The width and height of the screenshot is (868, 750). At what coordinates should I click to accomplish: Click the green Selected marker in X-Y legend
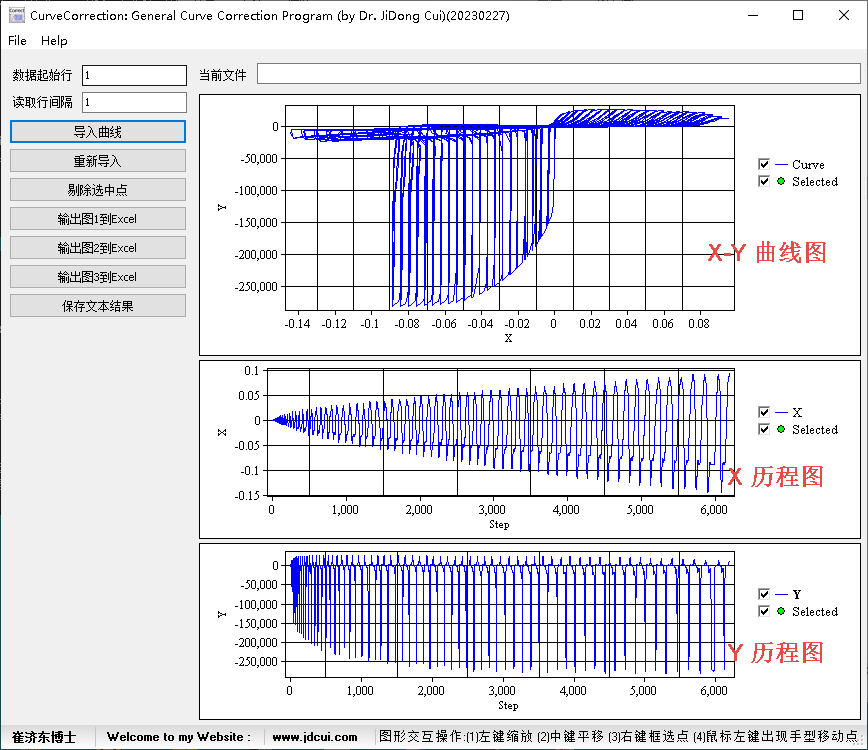pos(781,181)
